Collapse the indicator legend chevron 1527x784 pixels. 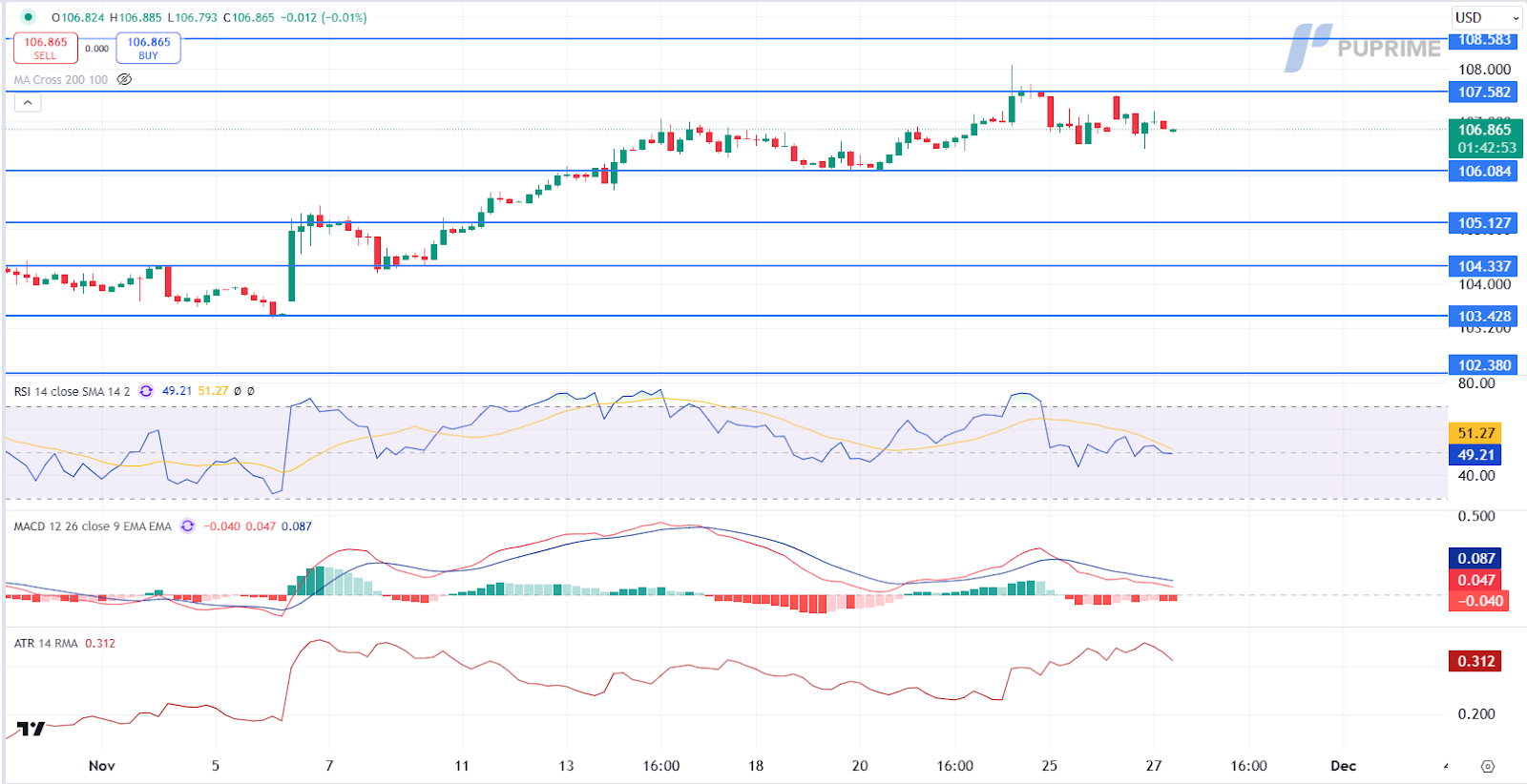click(28, 102)
